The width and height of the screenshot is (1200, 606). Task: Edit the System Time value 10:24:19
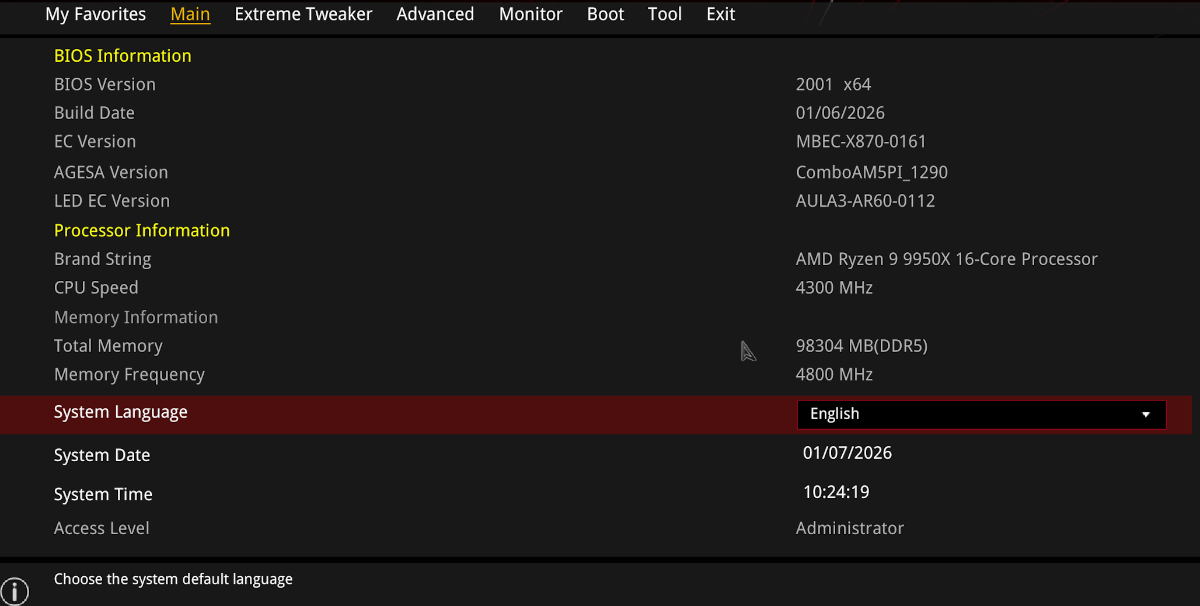(836, 492)
